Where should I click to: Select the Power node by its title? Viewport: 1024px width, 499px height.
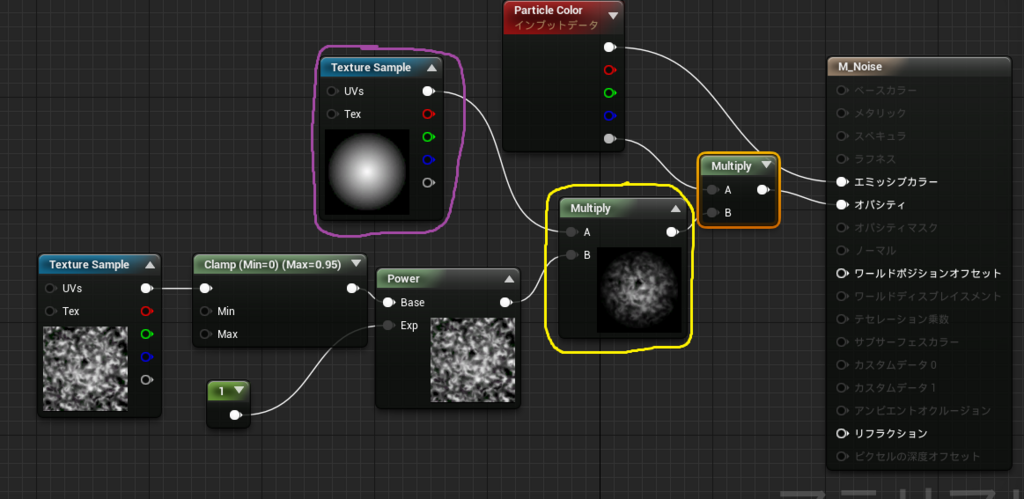[x=404, y=279]
